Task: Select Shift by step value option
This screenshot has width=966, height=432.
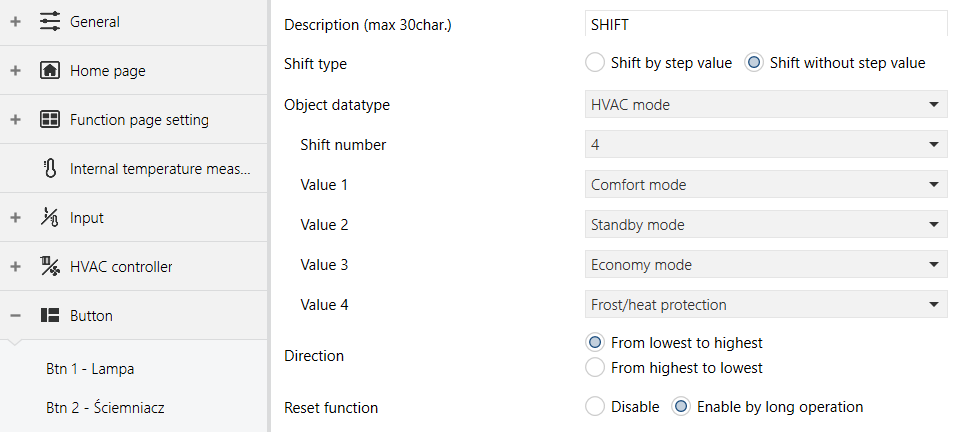Action: (595, 63)
